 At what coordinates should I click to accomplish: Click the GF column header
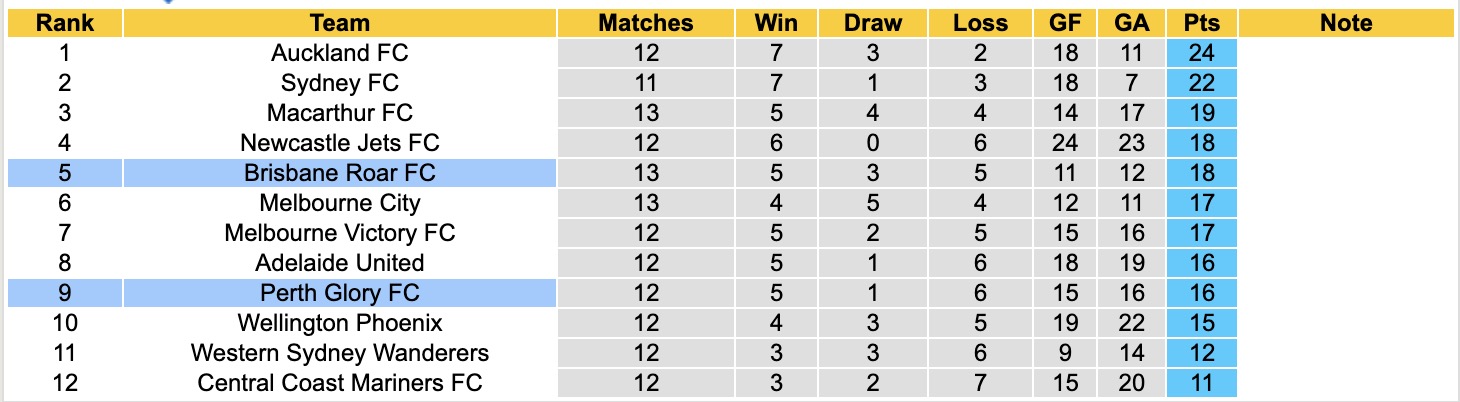pos(1065,23)
